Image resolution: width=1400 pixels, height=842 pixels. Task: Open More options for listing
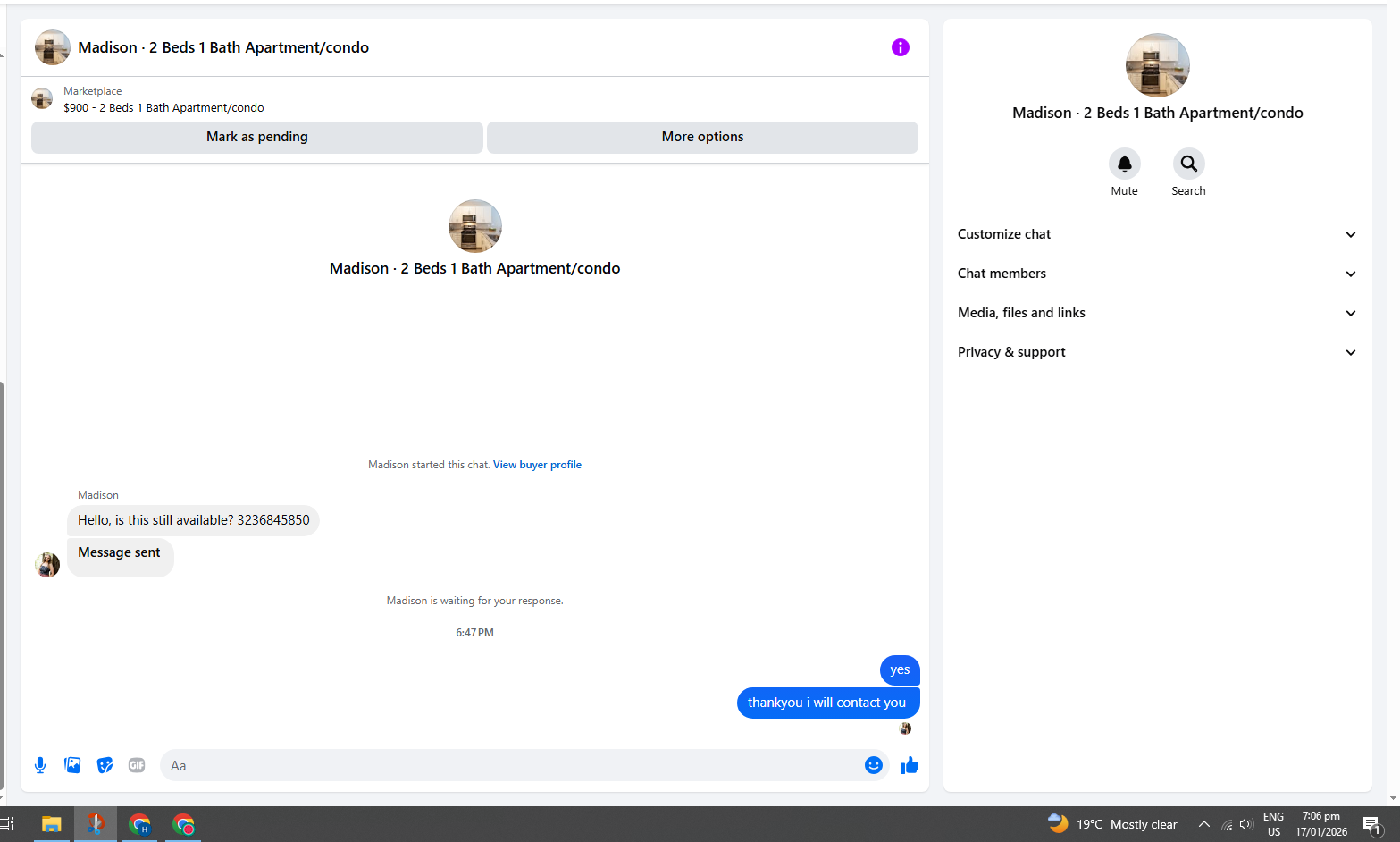pyautogui.click(x=702, y=137)
